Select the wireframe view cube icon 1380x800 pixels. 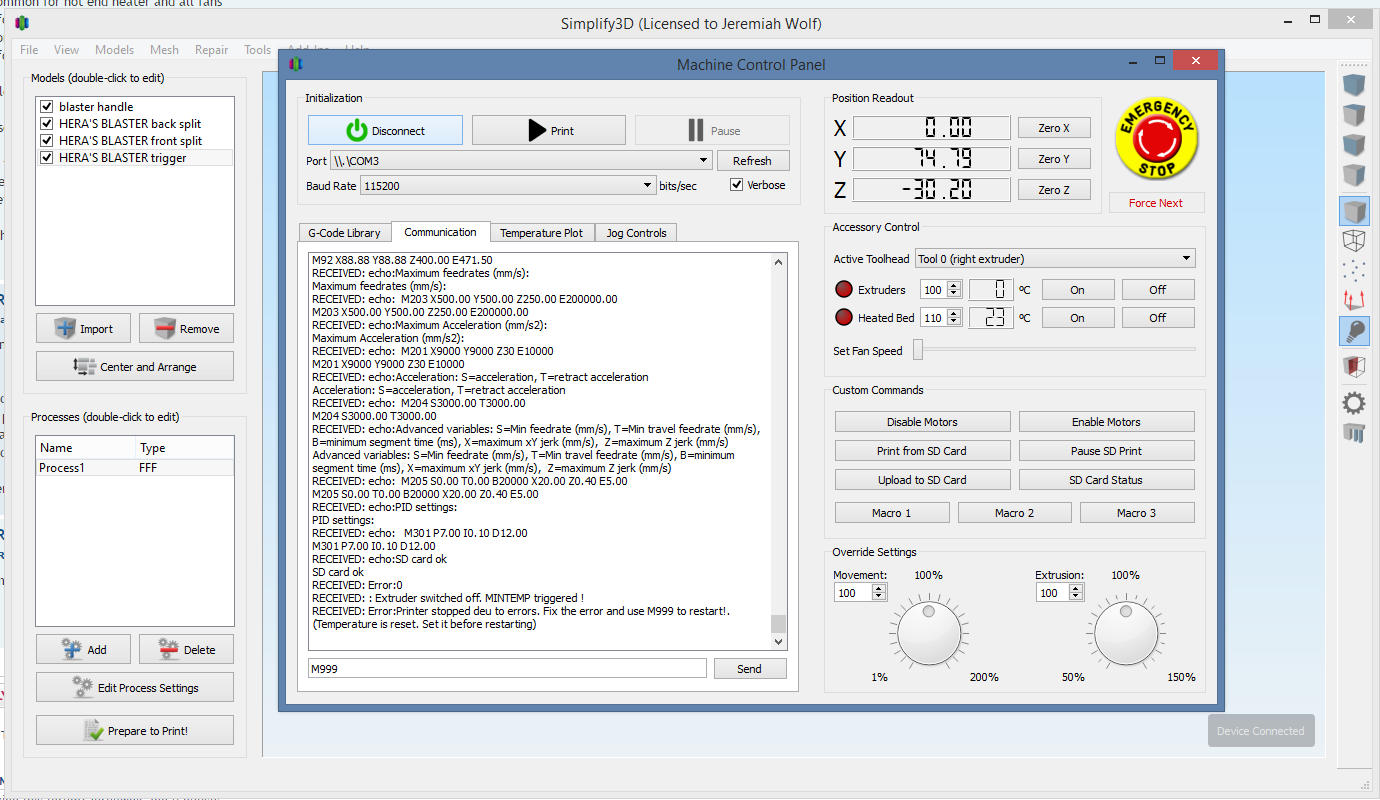point(1354,240)
